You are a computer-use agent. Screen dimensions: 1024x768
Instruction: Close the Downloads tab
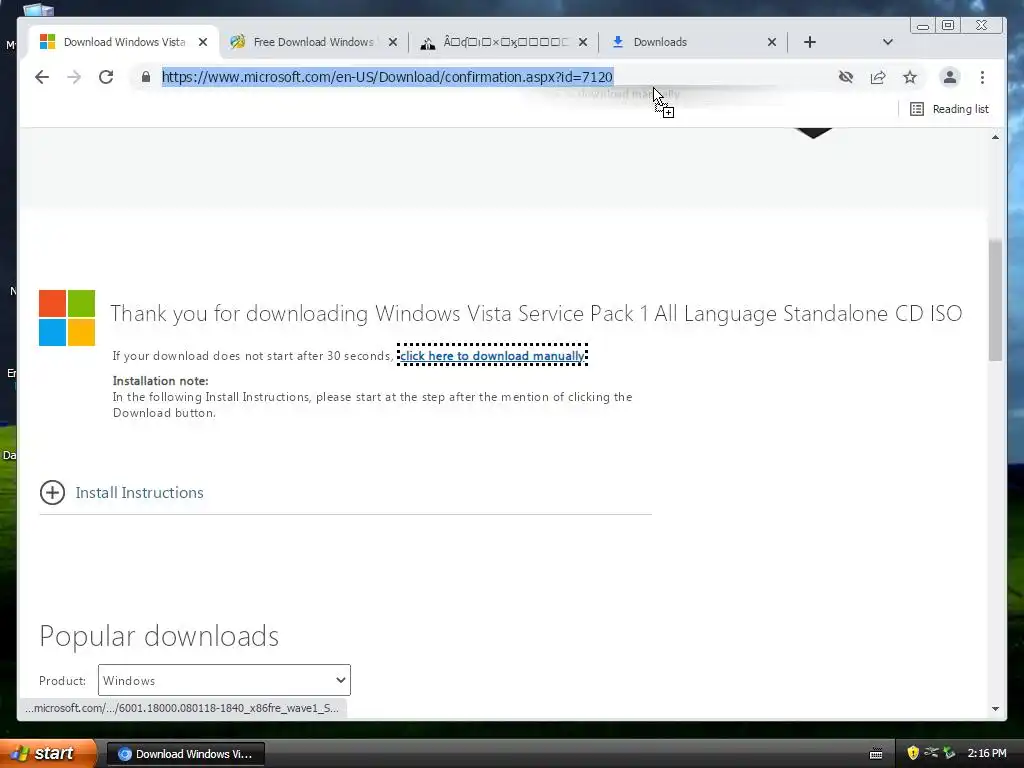(x=772, y=42)
